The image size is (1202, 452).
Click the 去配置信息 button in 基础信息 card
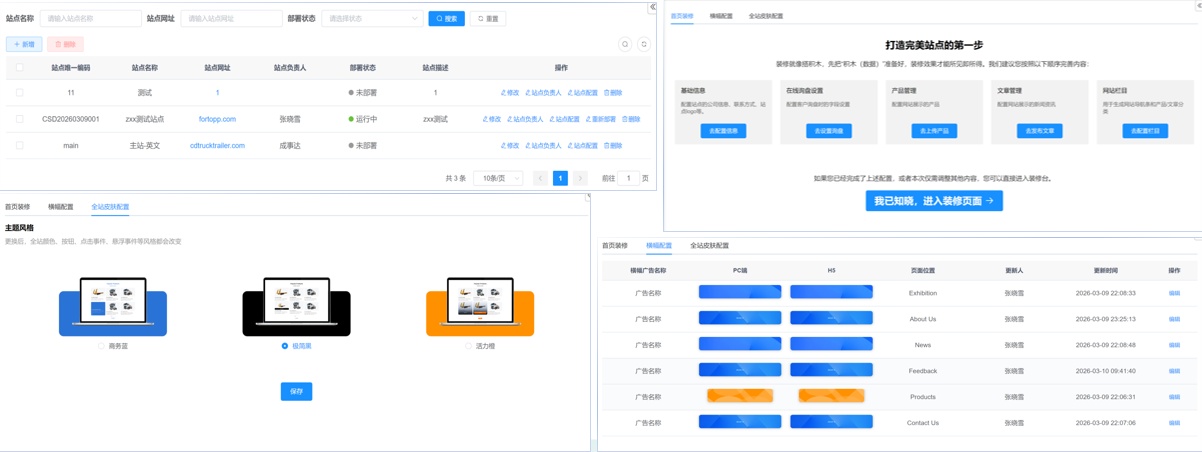pos(723,131)
